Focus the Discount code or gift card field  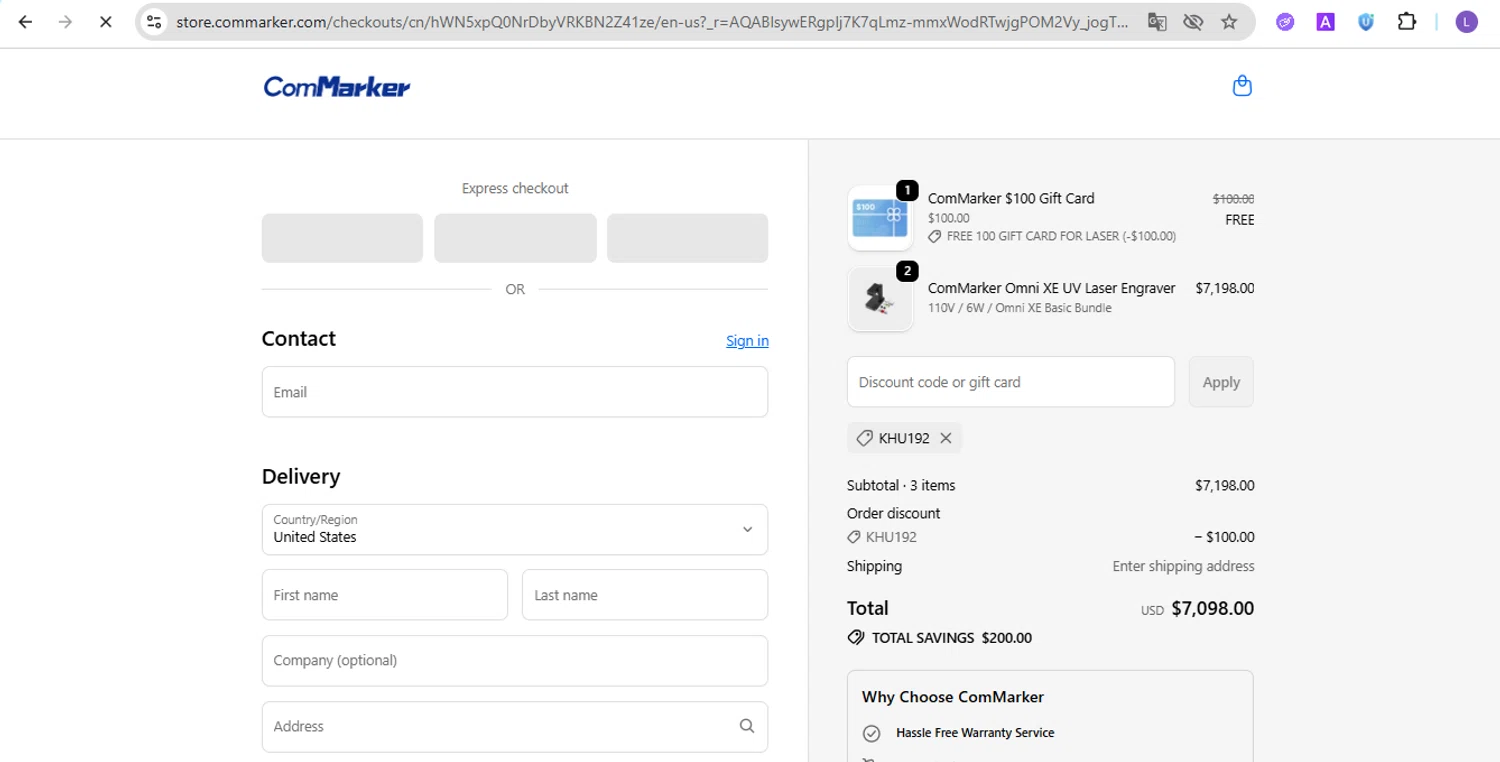coord(1011,382)
